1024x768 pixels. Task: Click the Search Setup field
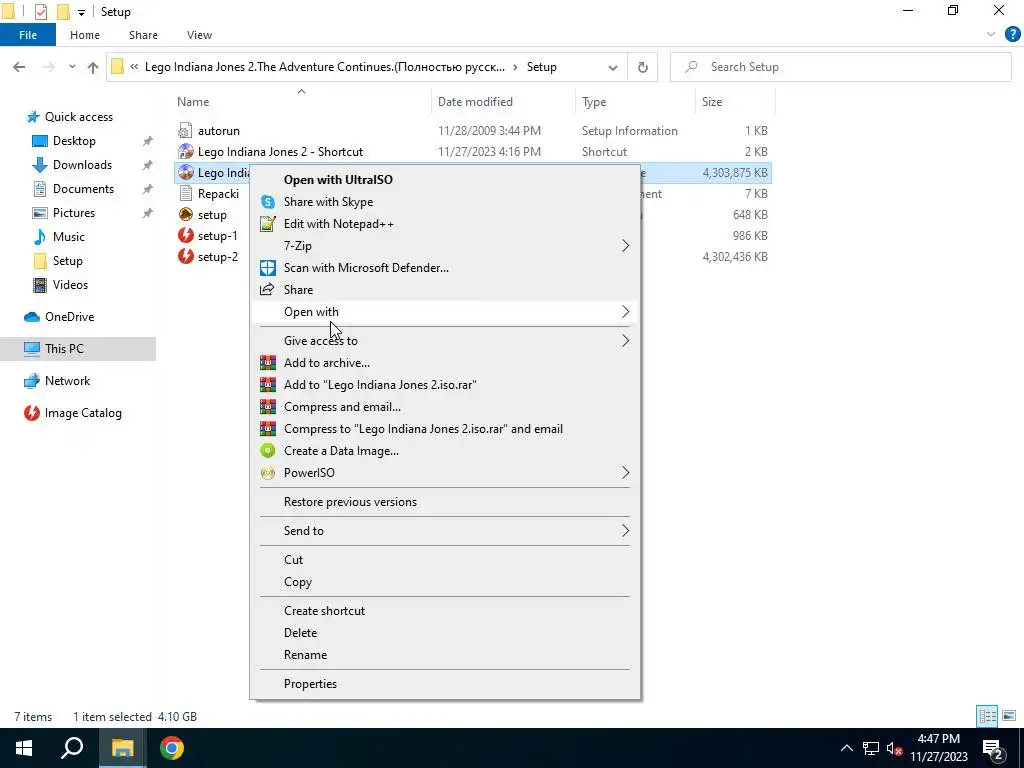pos(840,67)
